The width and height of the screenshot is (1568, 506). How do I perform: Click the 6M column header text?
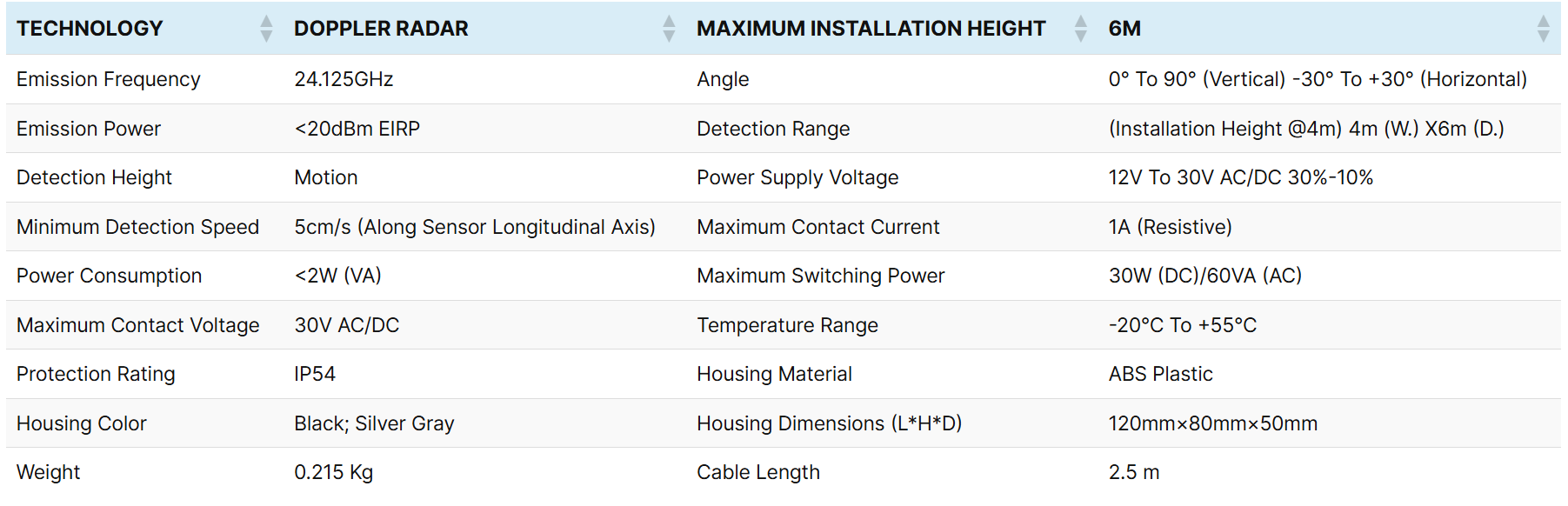click(x=1124, y=29)
